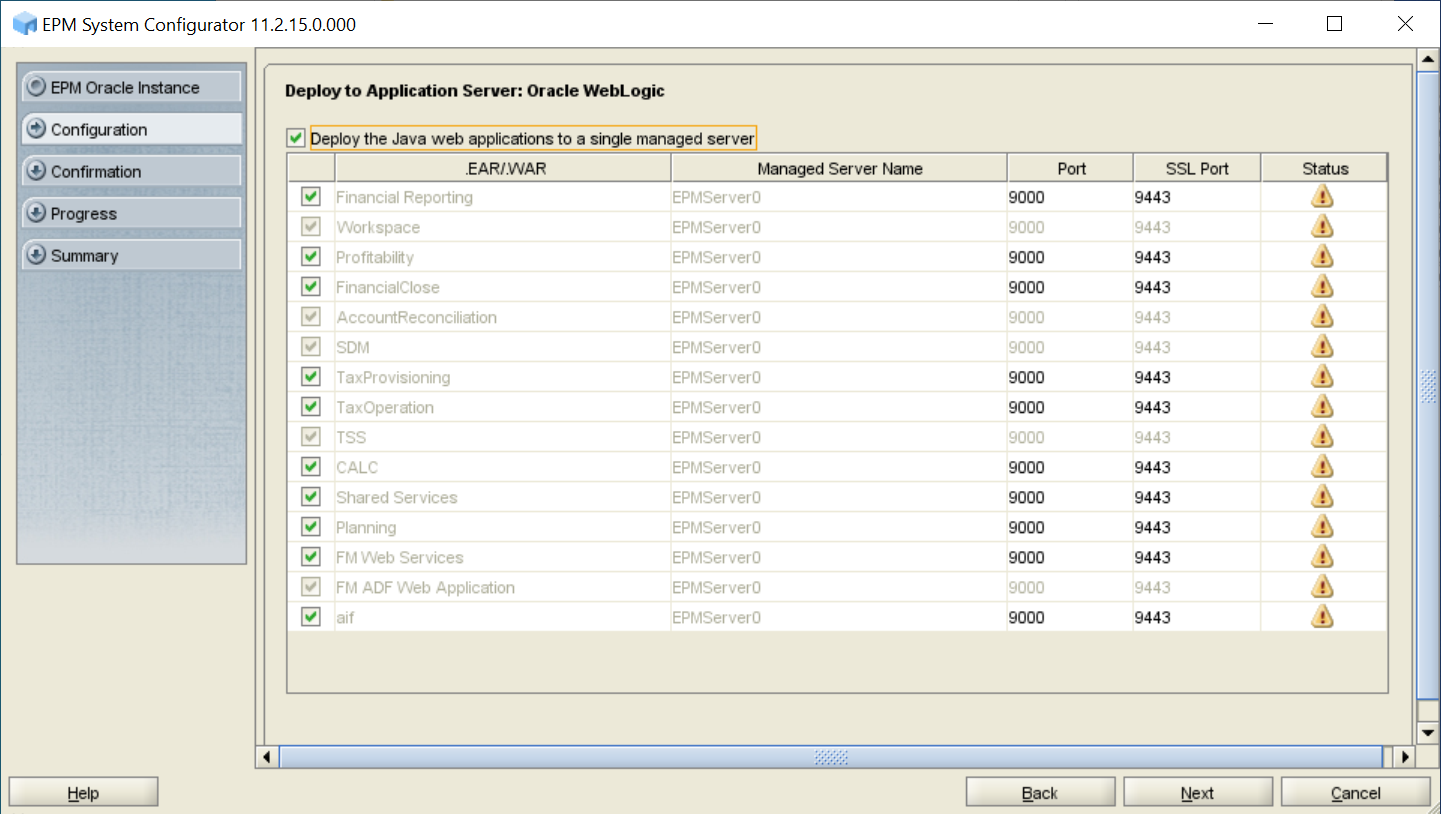Click the arrow icon beside Summary step
Screen dimensions: 1441x814
[x=37, y=255]
